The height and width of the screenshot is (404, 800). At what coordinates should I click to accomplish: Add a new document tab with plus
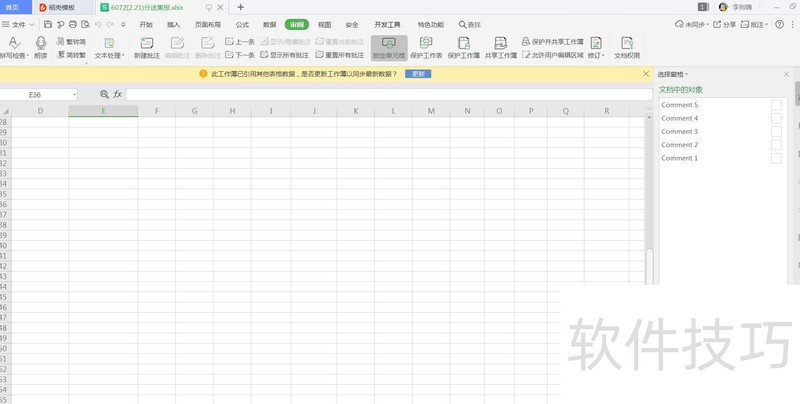(240, 7)
